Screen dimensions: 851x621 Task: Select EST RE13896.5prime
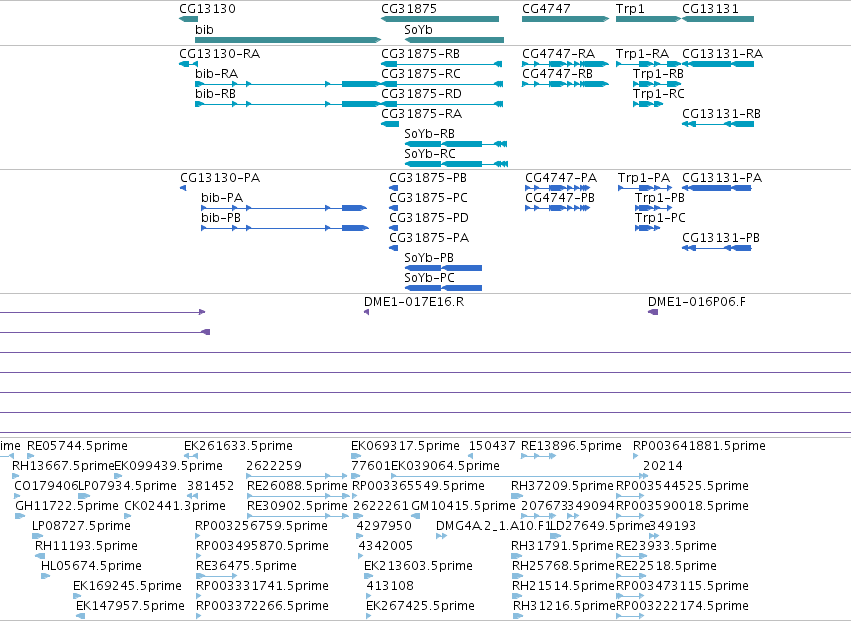[x=571, y=446]
